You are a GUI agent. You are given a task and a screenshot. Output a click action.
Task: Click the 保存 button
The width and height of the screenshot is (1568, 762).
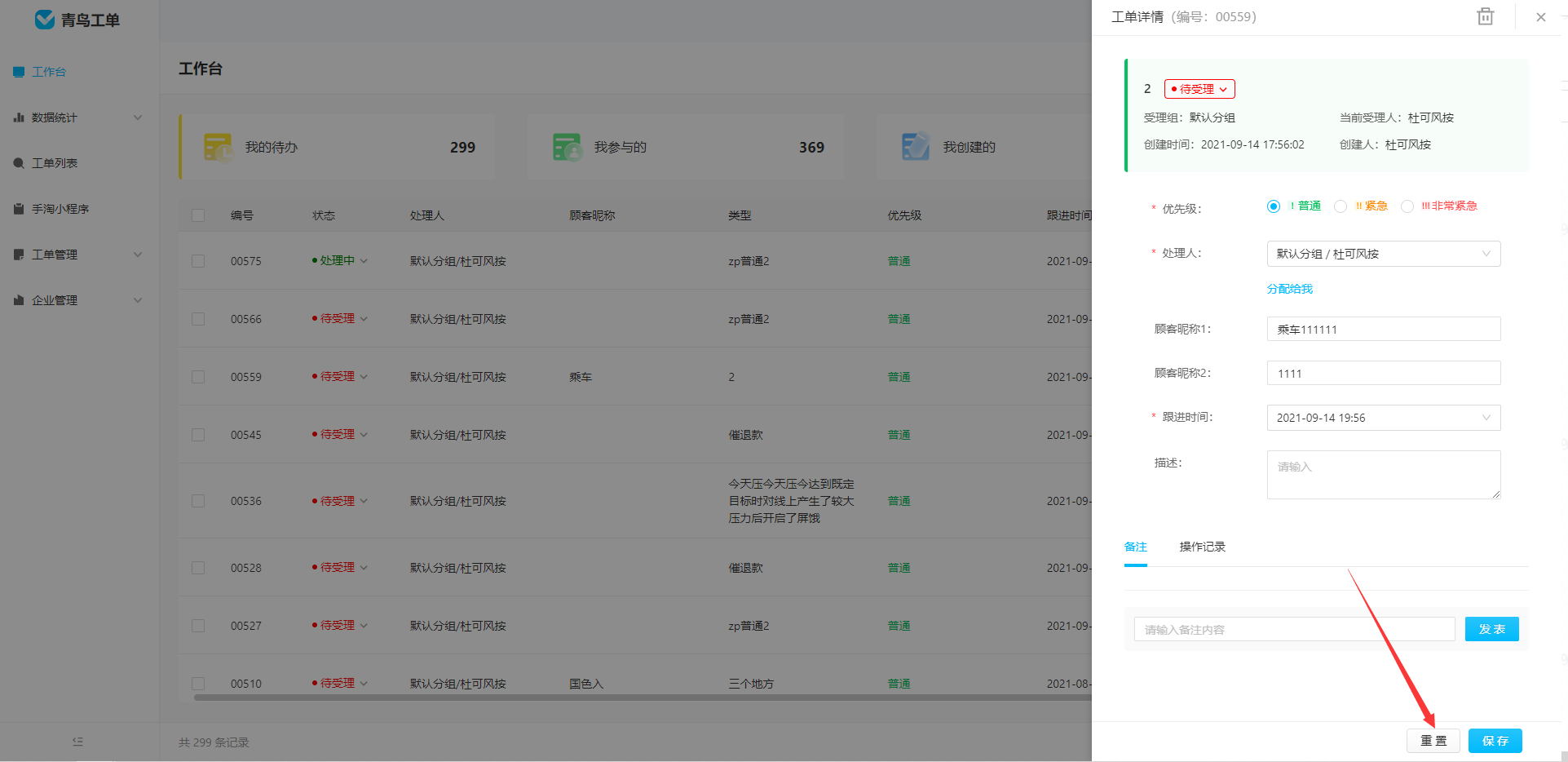pos(1495,741)
